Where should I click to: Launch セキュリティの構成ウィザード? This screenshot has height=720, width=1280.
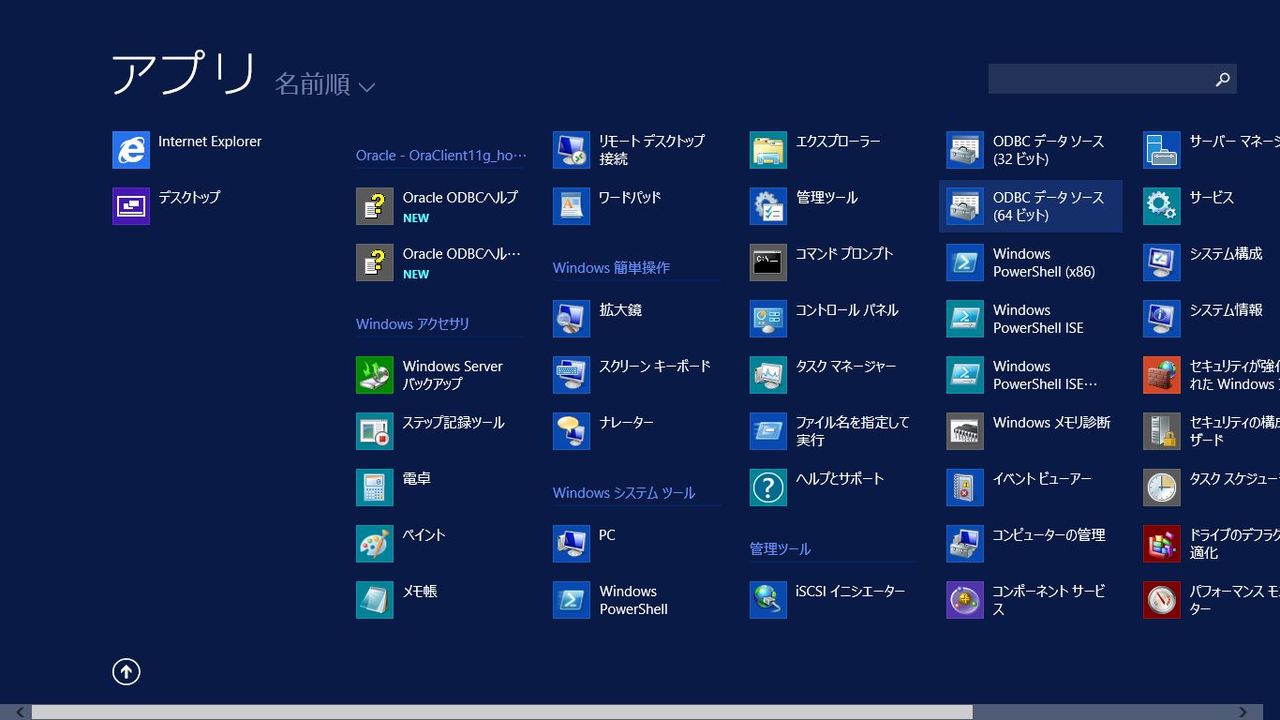point(1211,431)
